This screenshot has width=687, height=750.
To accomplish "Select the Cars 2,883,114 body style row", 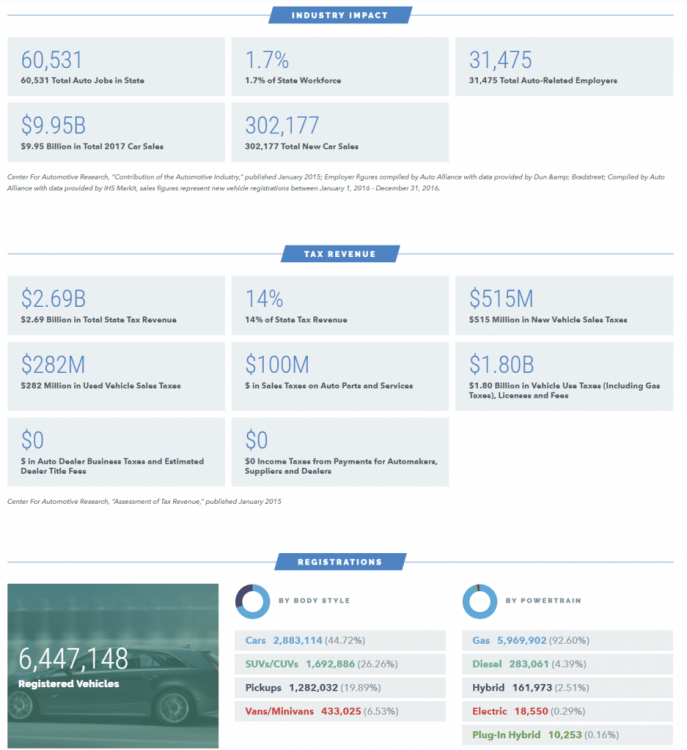I will 340,640.
